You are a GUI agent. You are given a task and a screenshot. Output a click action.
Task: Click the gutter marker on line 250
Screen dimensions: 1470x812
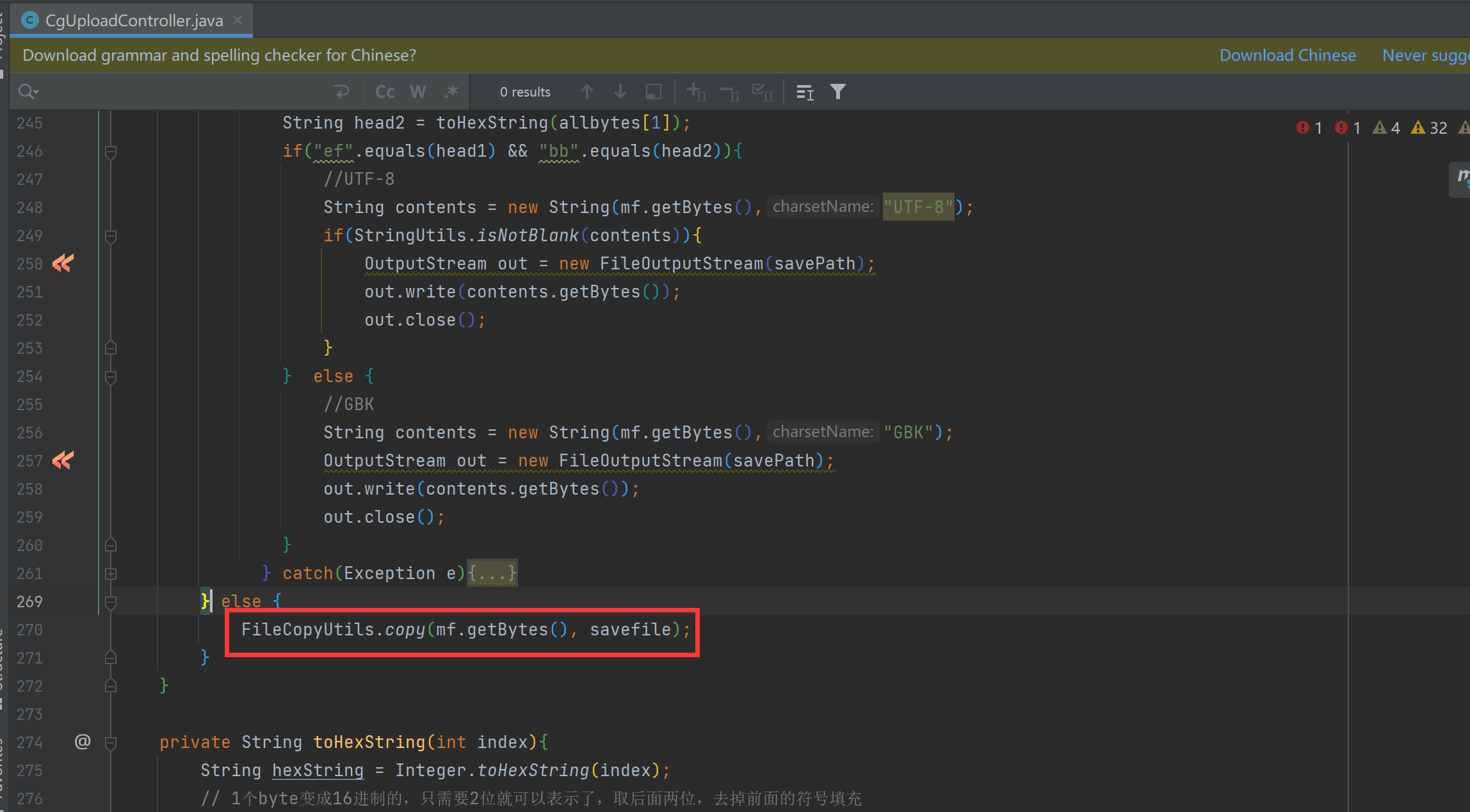[x=63, y=263]
